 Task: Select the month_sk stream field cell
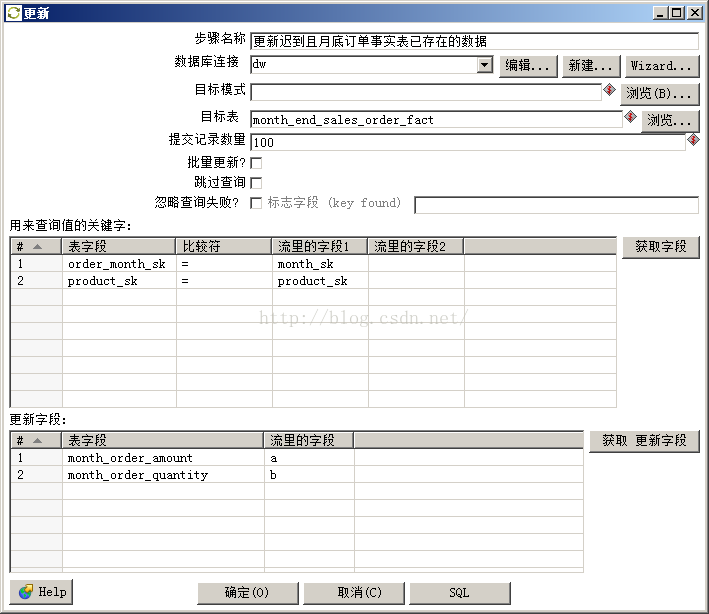click(320, 264)
